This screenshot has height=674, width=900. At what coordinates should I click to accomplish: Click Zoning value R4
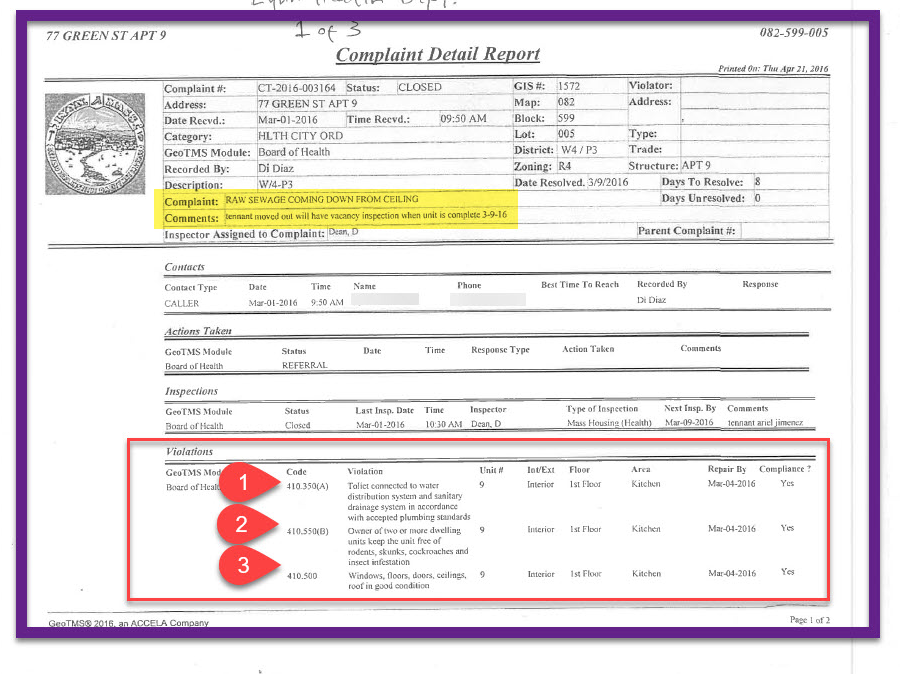tap(565, 166)
